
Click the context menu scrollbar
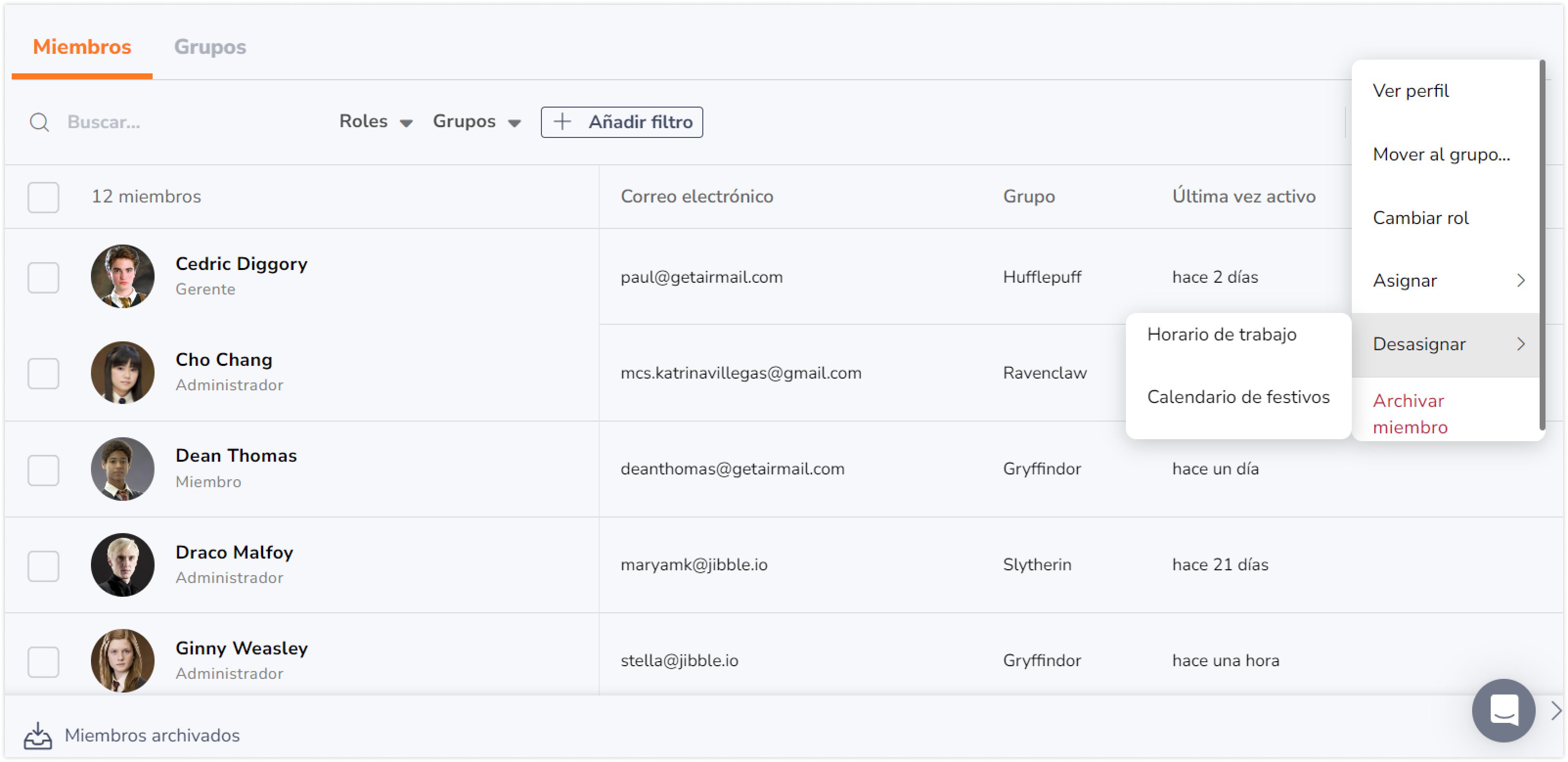(1542, 244)
